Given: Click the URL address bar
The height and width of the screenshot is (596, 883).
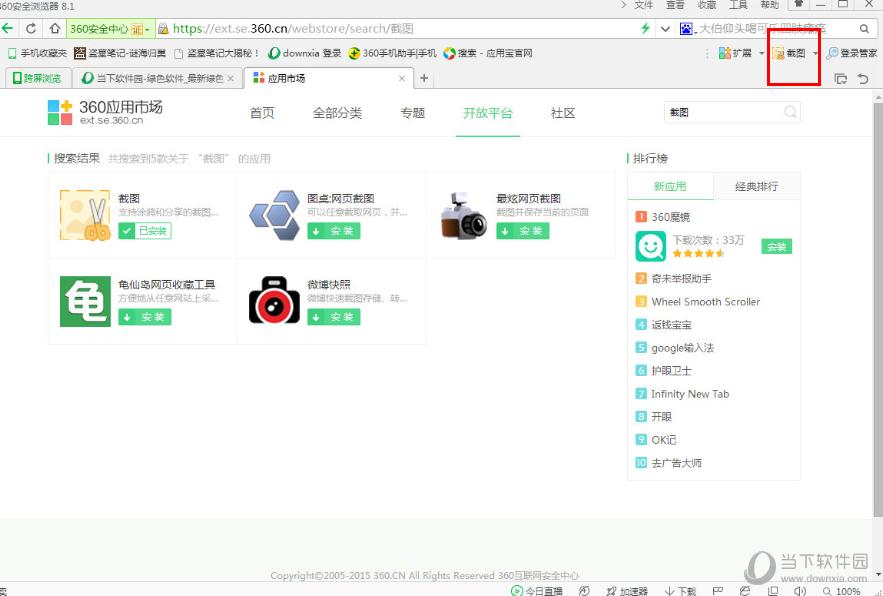Looking at the screenshot, I should pos(394,28).
